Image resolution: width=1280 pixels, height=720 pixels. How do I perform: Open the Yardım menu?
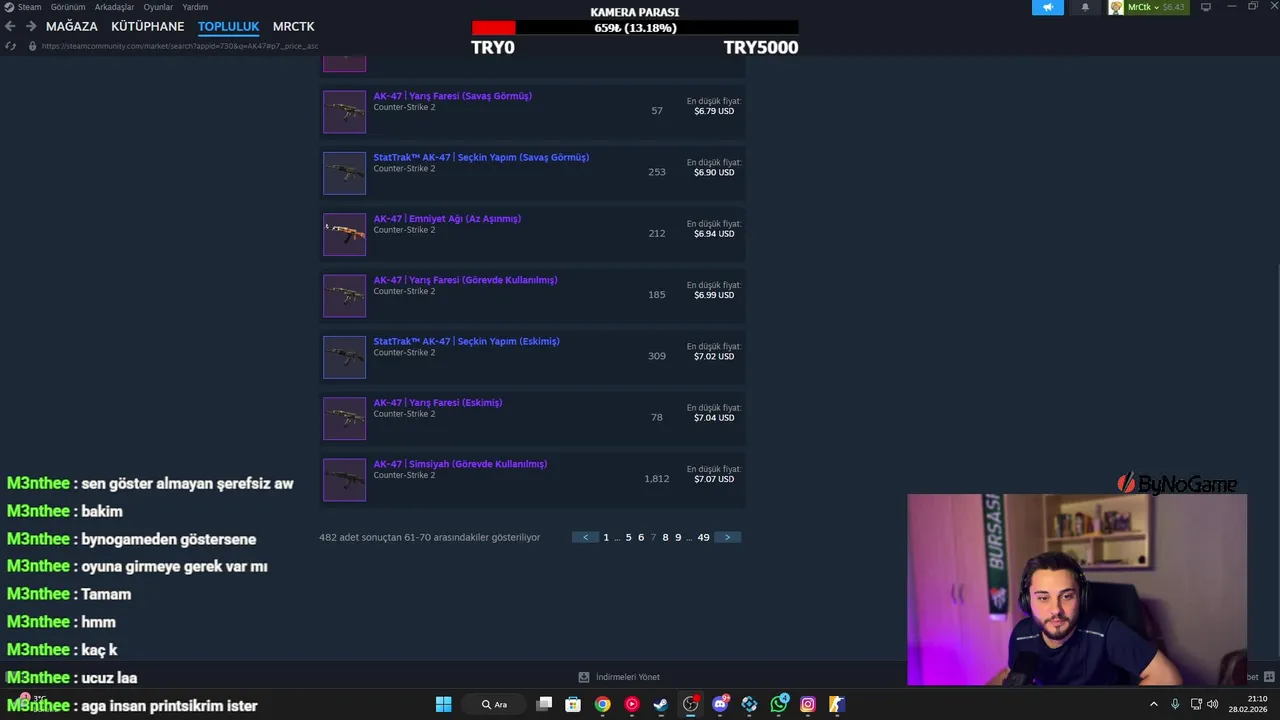click(x=195, y=7)
